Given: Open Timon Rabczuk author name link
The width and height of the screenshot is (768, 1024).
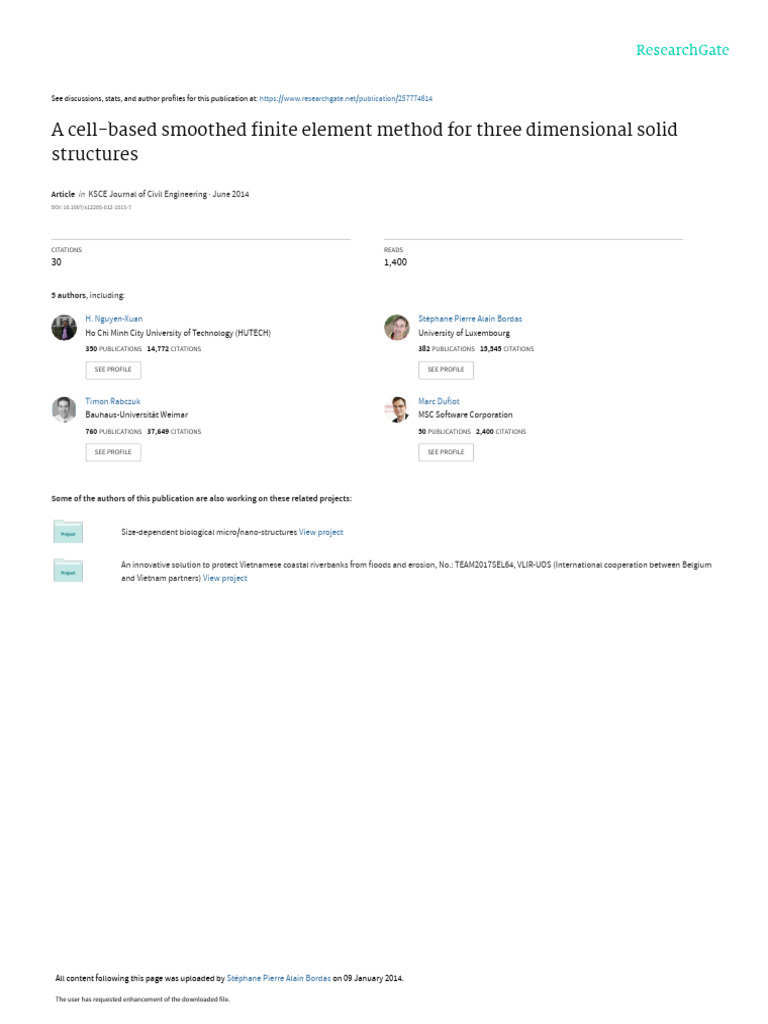Looking at the screenshot, I should coord(113,401).
